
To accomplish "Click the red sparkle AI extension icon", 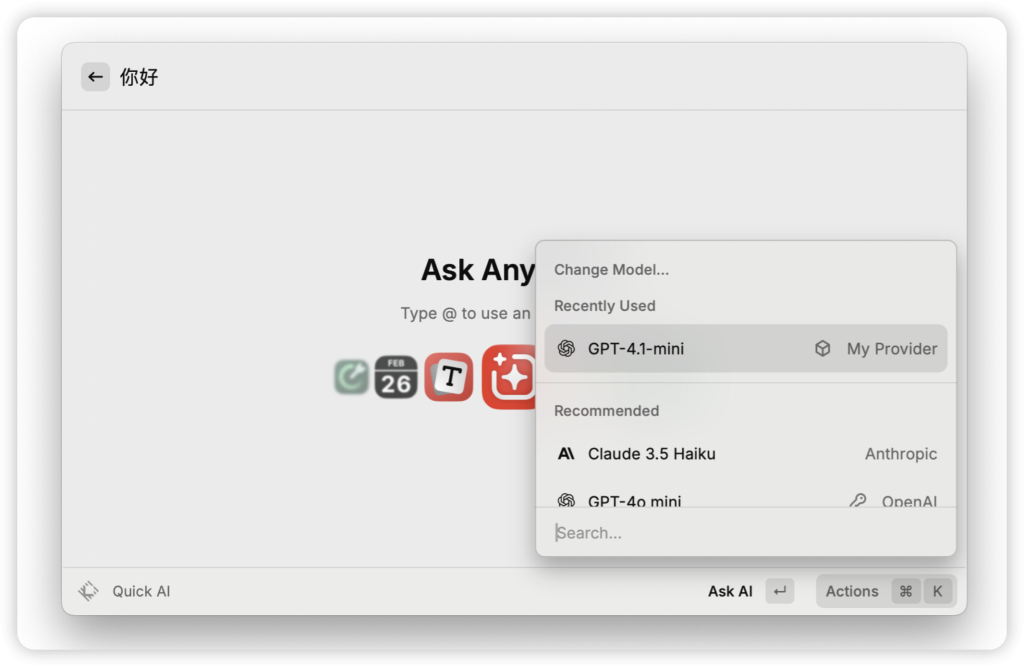I will [510, 377].
